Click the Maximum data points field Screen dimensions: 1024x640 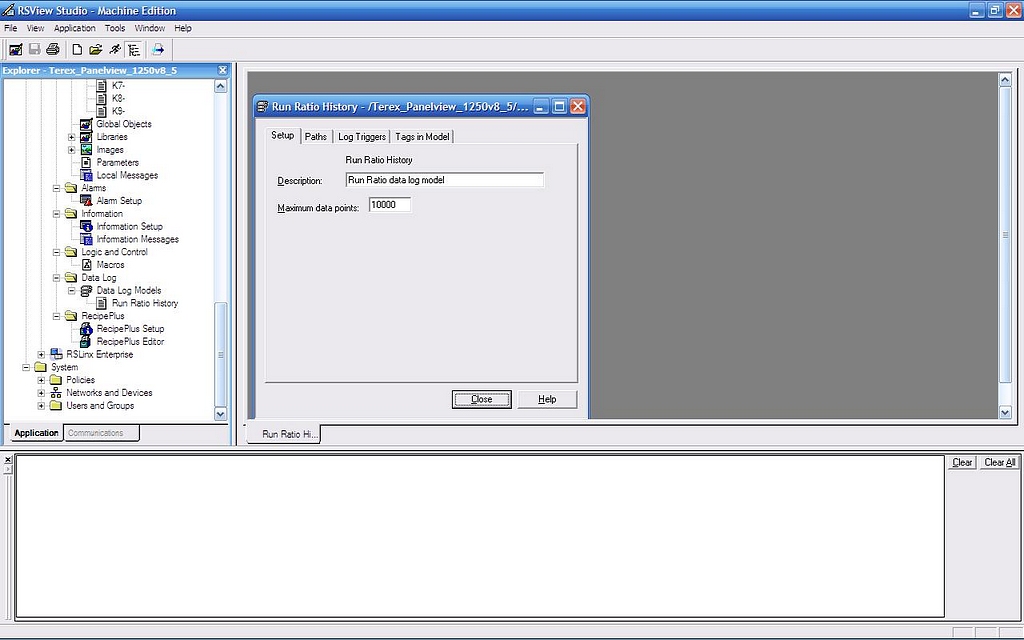point(390,205)
